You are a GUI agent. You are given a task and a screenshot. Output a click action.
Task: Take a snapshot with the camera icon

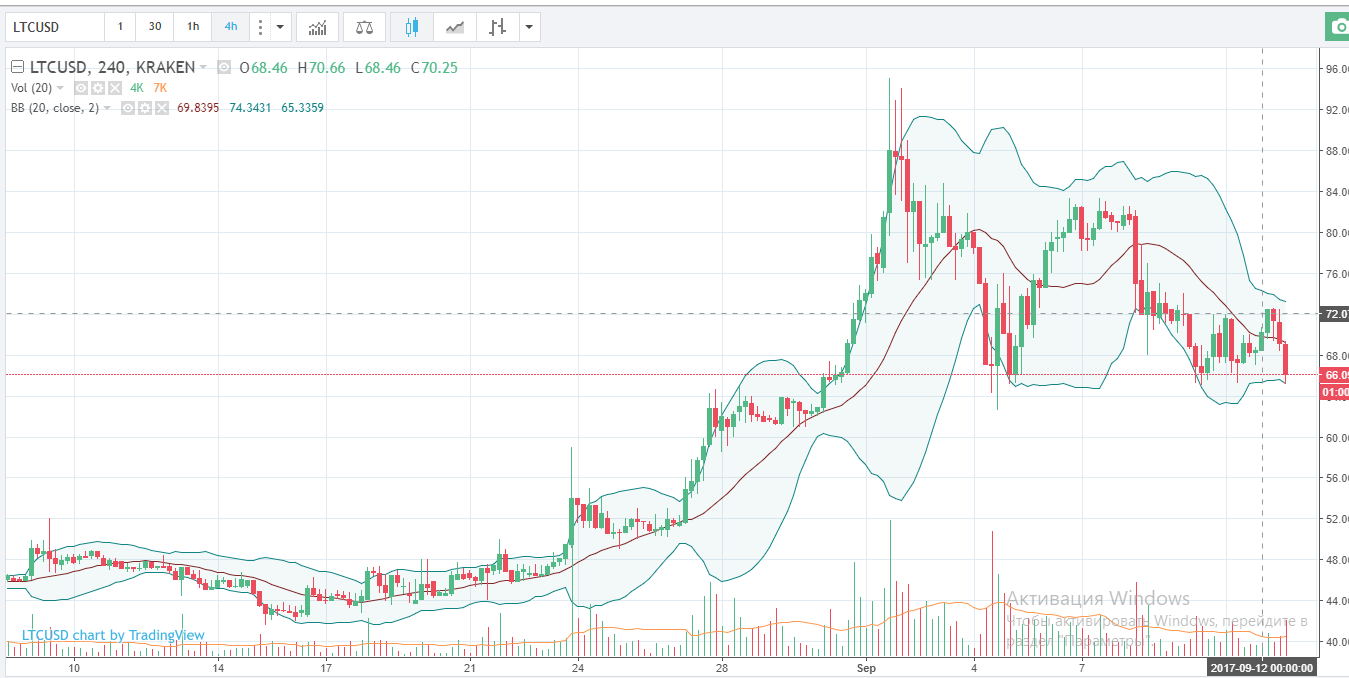(x=1336, y=27)
